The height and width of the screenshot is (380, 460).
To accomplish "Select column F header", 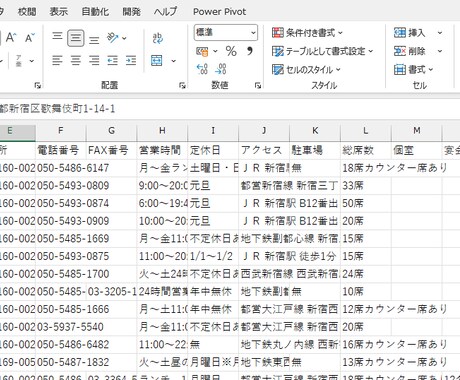I will [61, 131].
